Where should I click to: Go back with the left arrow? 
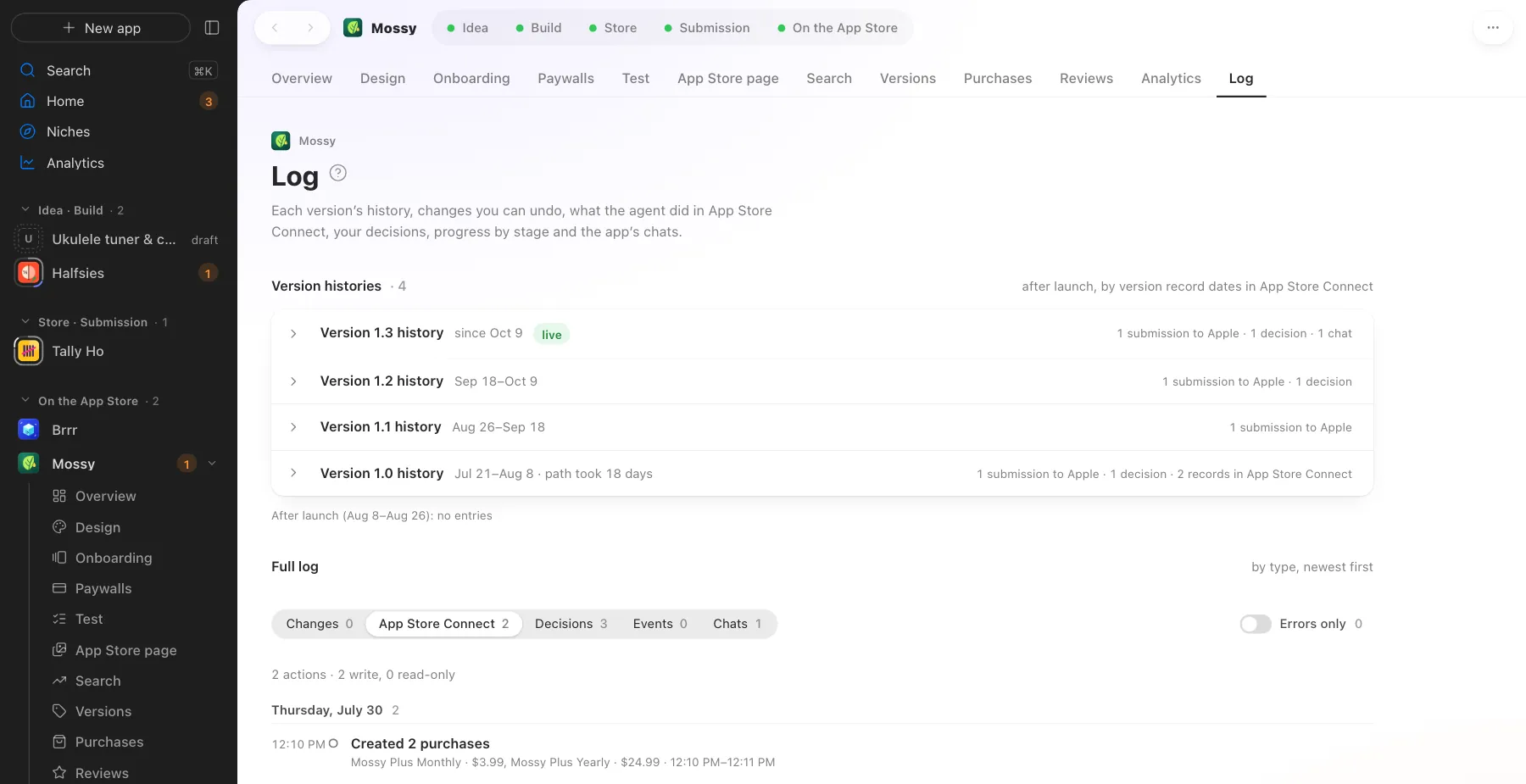(275, 28)
